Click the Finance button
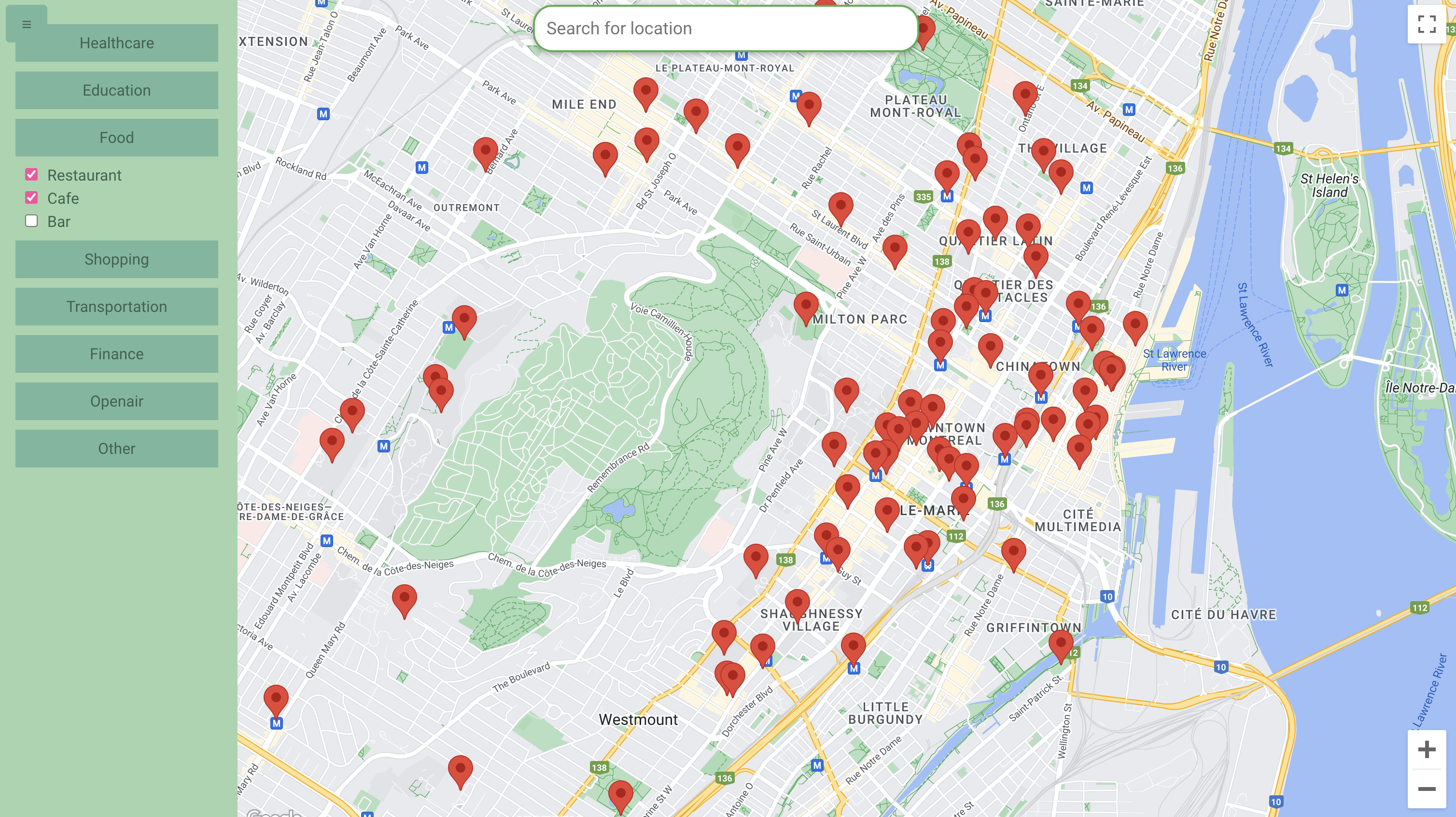 [x=116, y=354]
